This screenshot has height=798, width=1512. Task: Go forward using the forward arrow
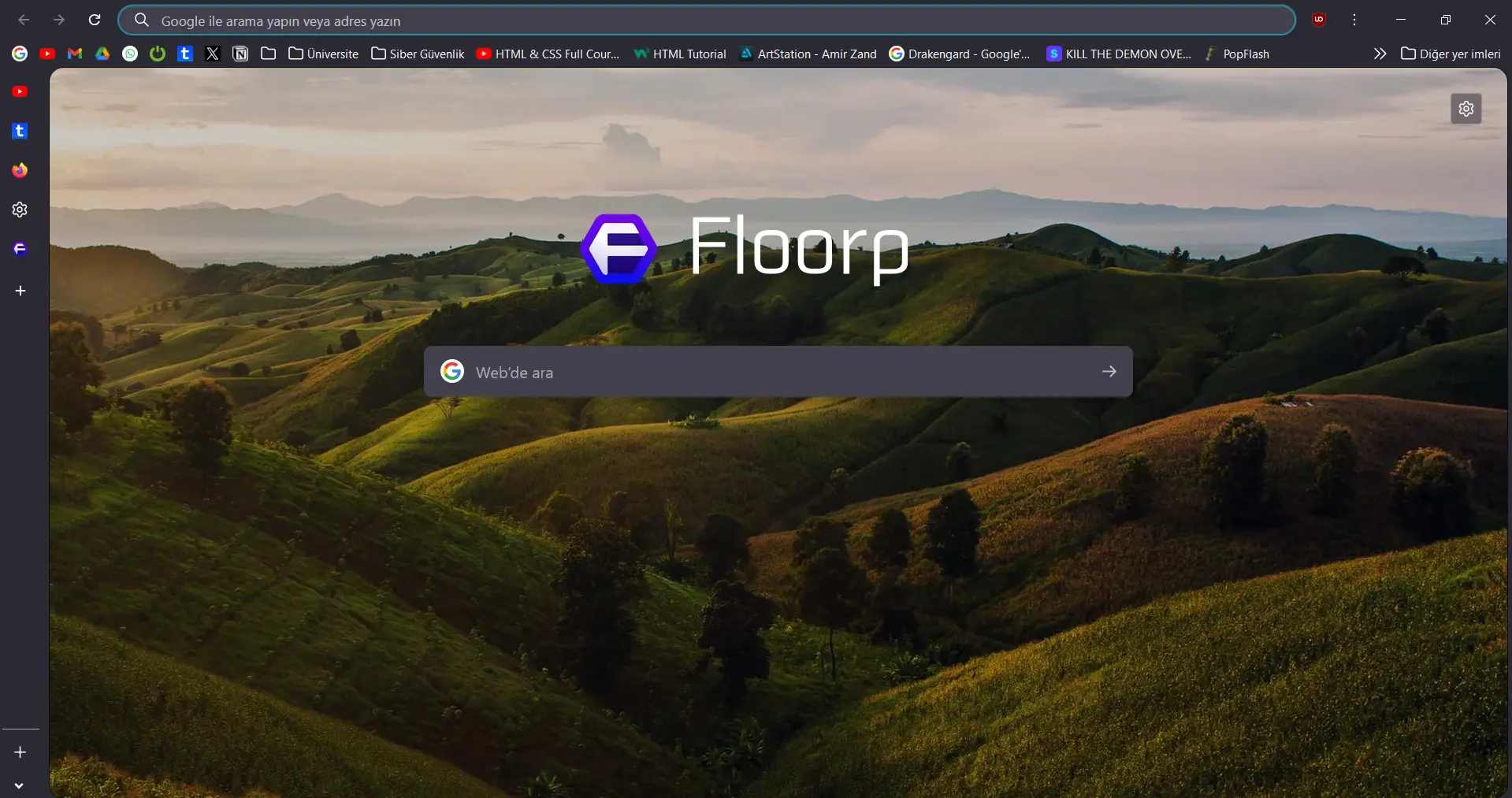(59, 20)
